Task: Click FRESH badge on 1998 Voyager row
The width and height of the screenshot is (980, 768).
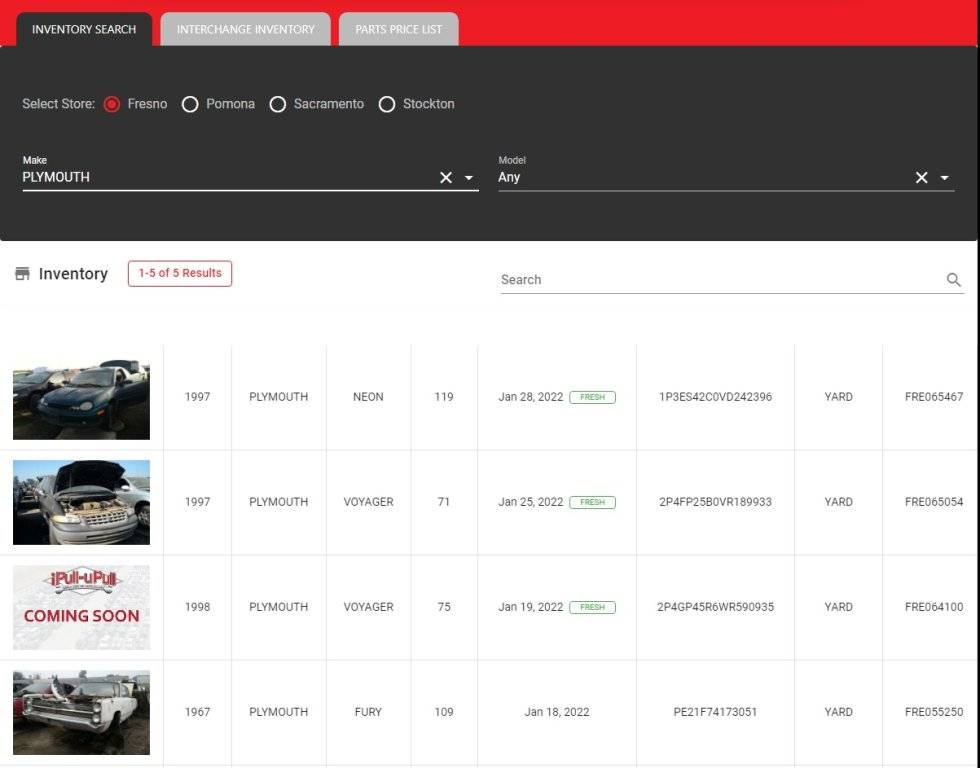Action: (592, 607)
